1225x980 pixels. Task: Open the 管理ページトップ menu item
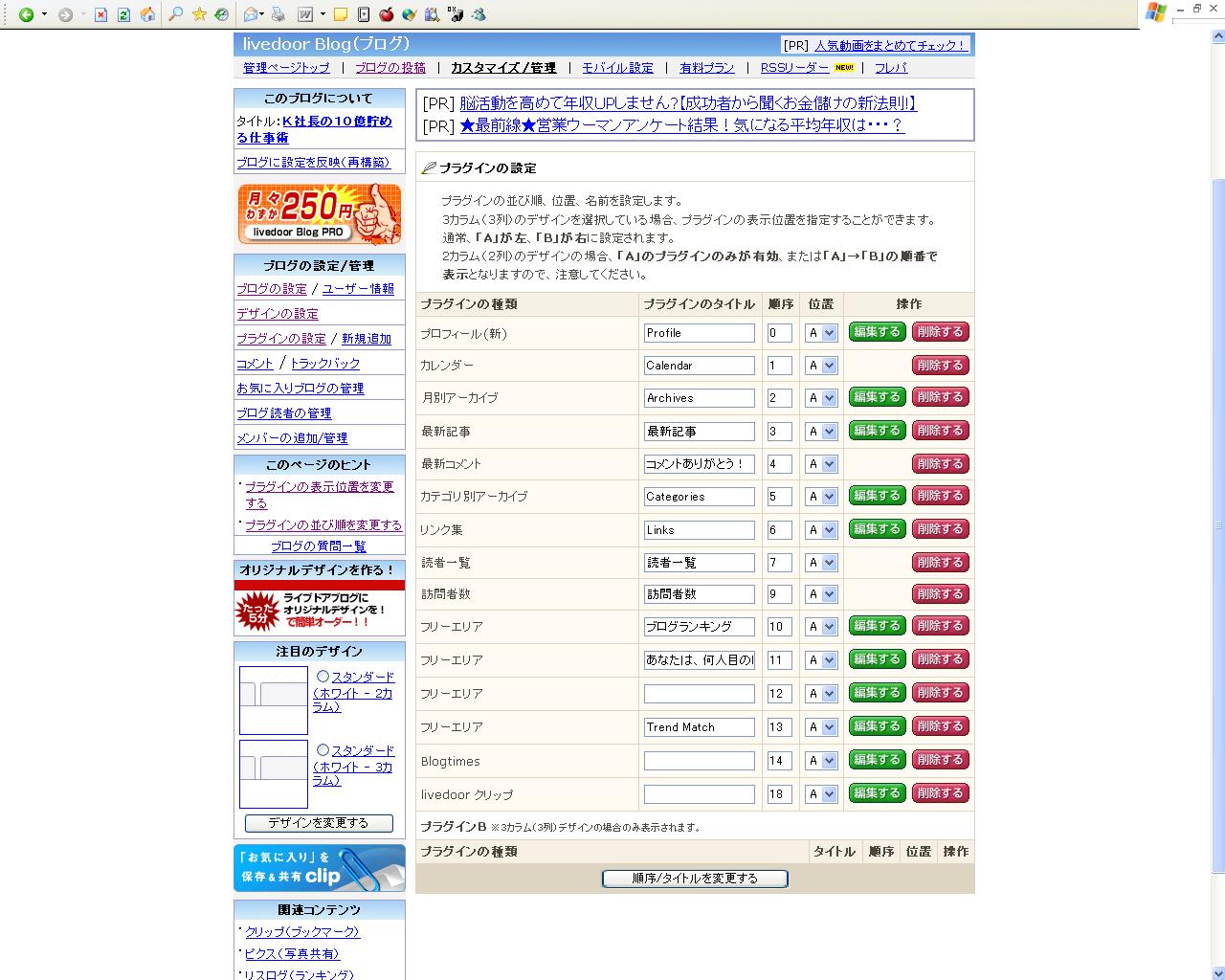(286, 68)
